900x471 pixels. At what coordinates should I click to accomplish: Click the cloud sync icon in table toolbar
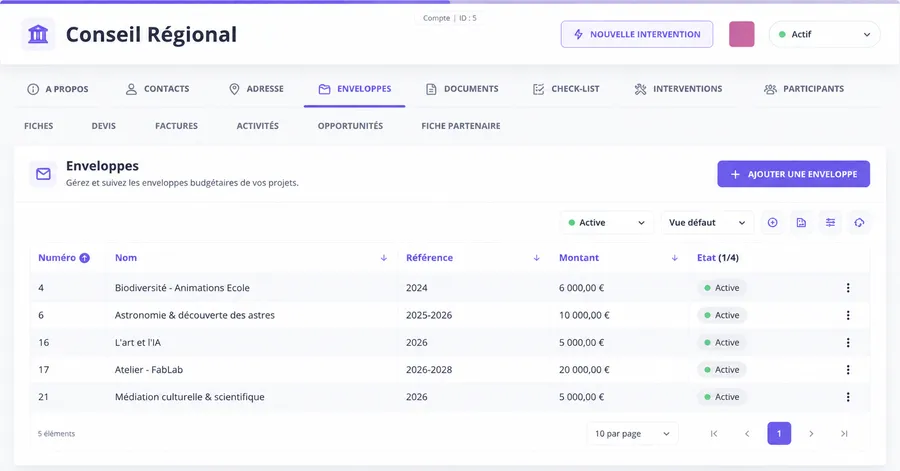[859, 223]
